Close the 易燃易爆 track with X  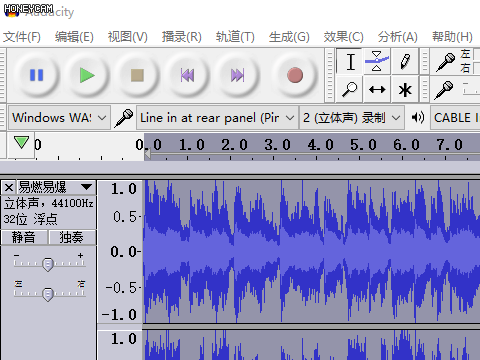pos(9,188)
